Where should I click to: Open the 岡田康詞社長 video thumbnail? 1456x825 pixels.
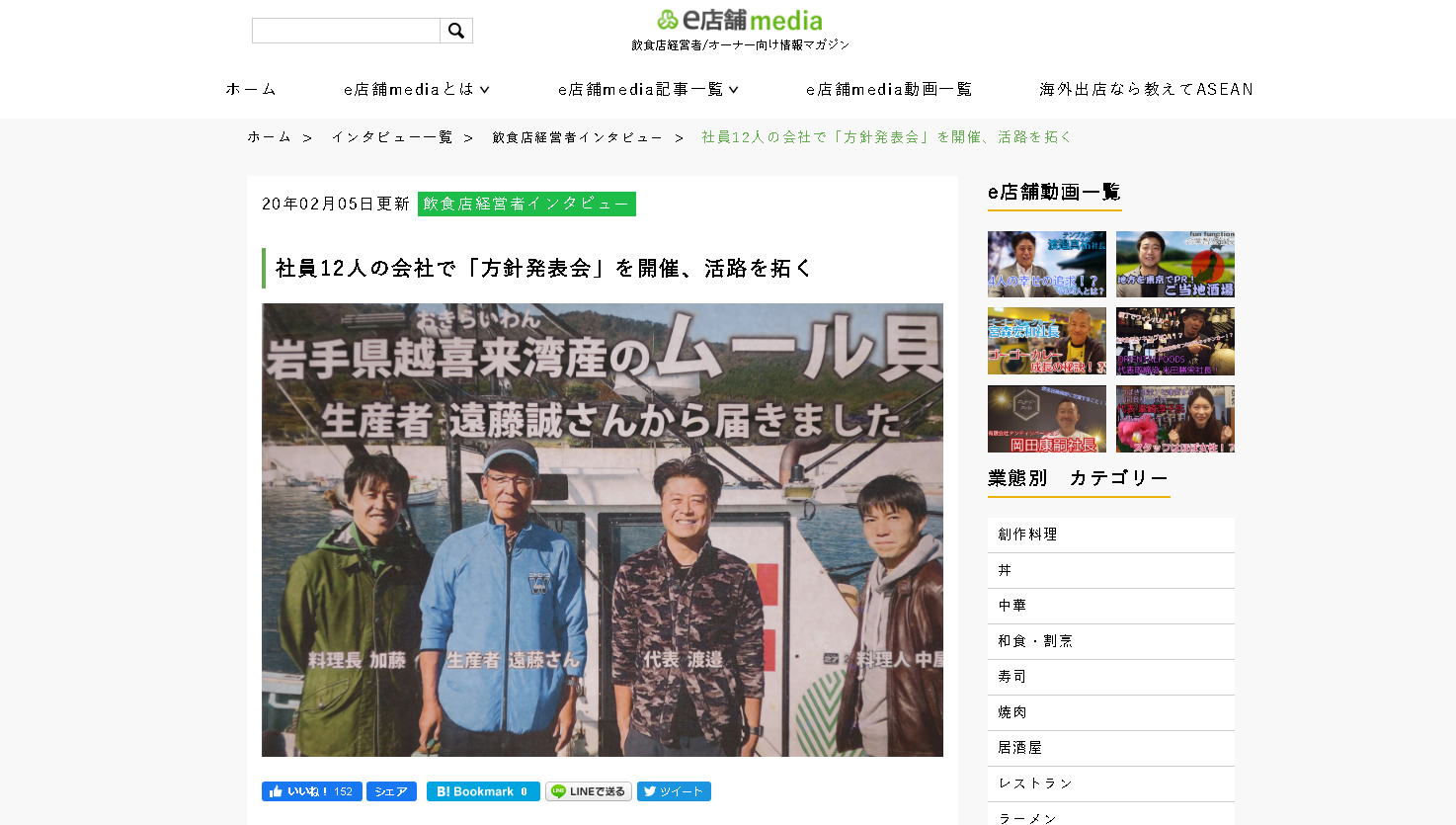(x=1046, y=418)
